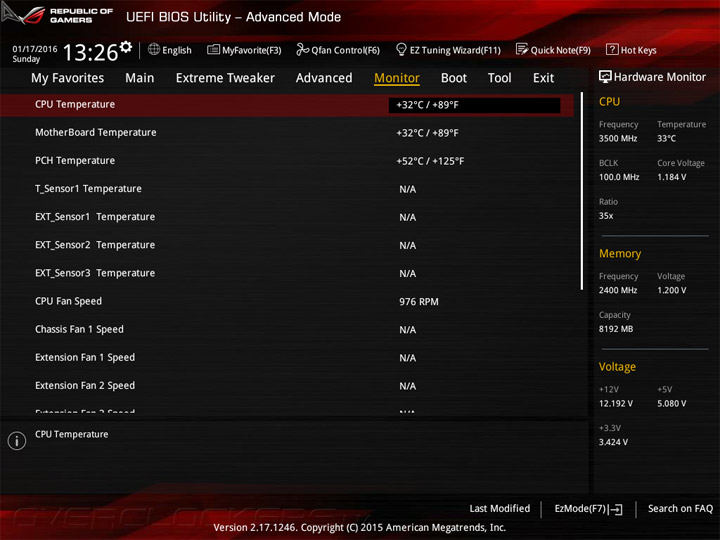Click T_Sensor1 Temperature N/A value
This screenshot has width=720, height=540.
coord(408,189)
